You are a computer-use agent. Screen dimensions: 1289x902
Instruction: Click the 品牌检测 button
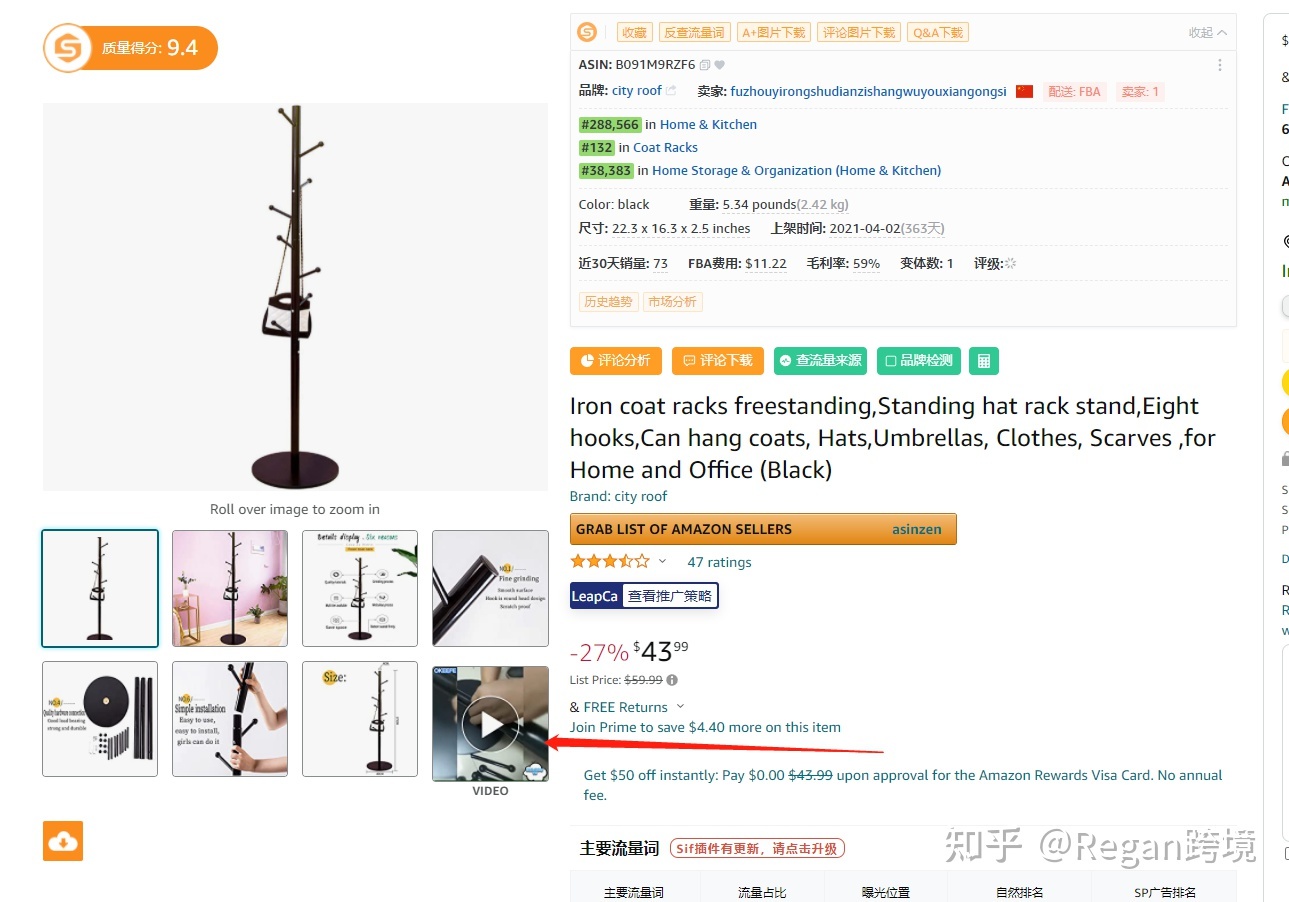[919, 361]
